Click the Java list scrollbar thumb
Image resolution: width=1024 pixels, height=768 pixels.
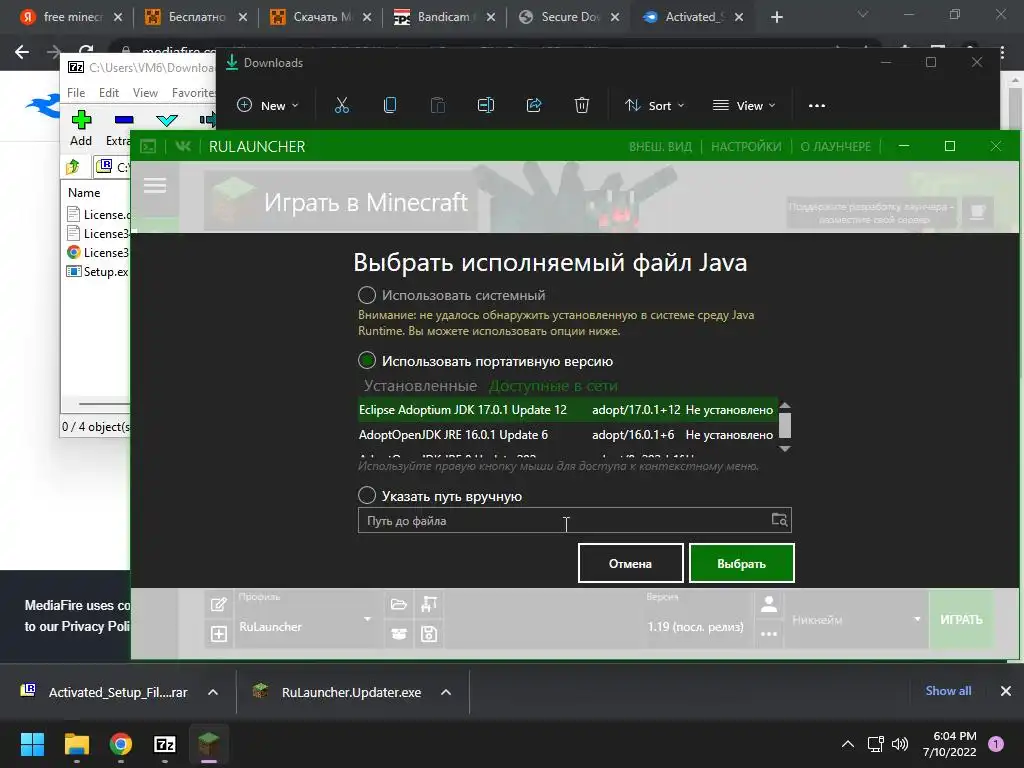click(x=786, y=424)
